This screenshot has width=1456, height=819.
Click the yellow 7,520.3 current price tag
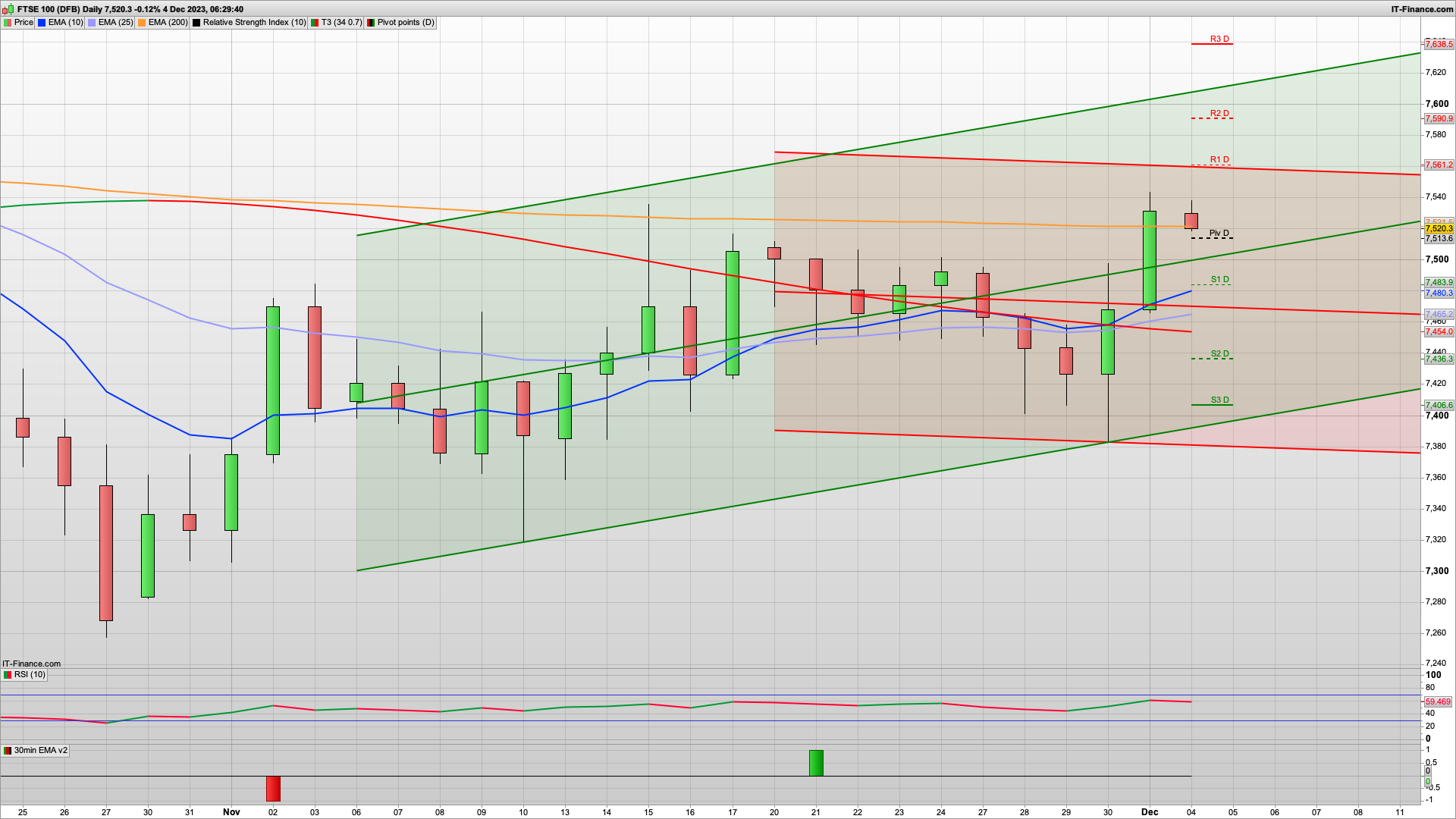click(1439, 228)
